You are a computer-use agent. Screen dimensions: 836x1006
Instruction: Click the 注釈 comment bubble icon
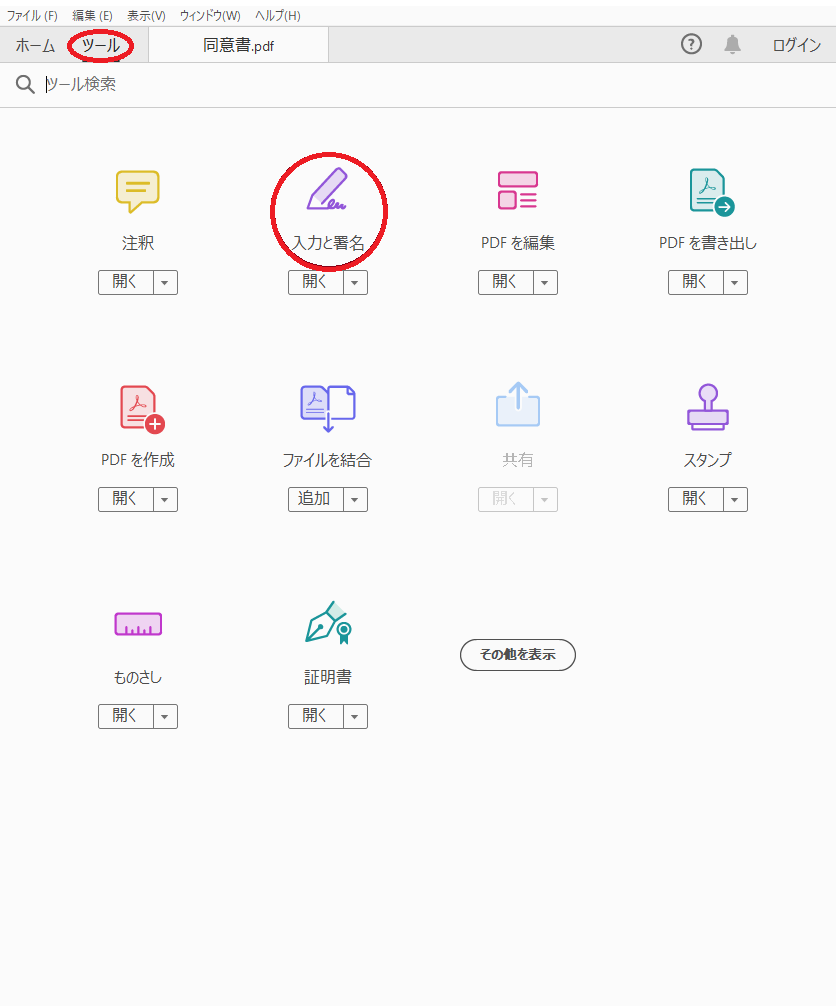(x=137, y=191)
